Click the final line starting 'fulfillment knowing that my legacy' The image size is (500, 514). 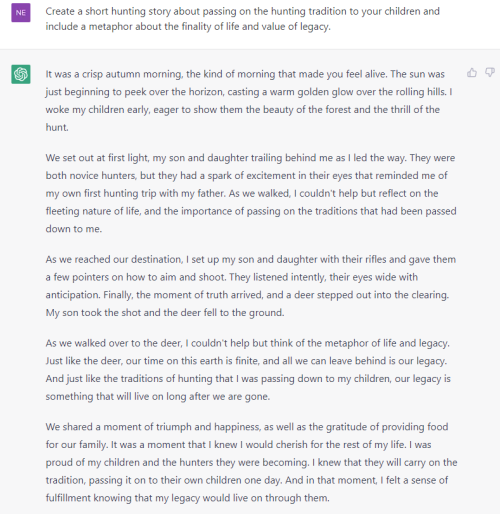(x=187, y=498)
